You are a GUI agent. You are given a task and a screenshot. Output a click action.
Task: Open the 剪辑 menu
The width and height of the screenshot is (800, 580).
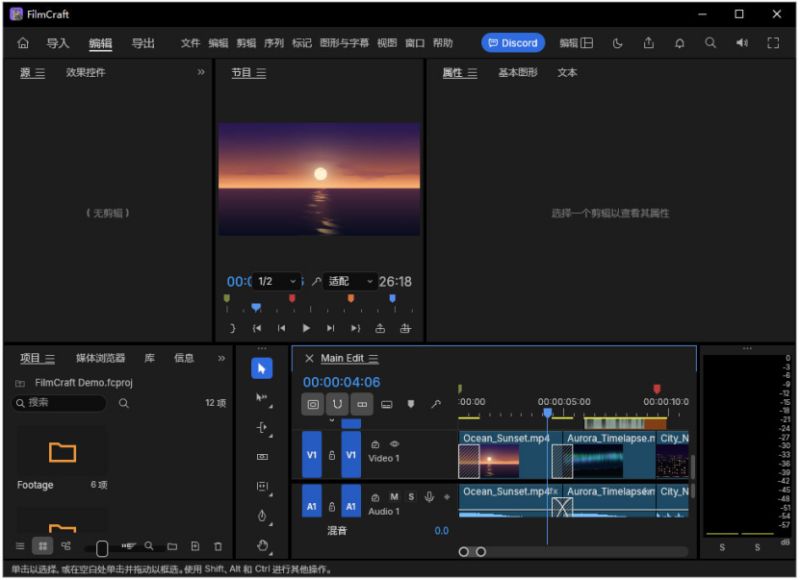(x=246, y=43)
